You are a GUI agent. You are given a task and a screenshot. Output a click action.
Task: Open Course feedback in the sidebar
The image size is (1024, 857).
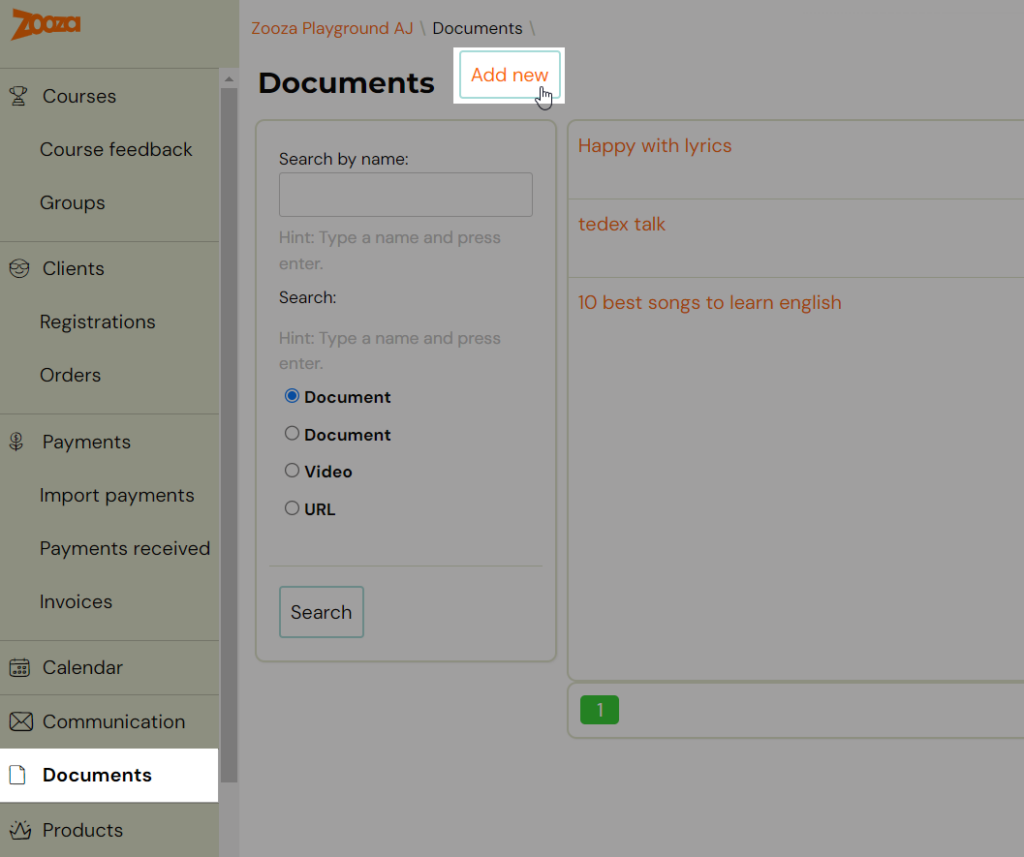[116, 150]
